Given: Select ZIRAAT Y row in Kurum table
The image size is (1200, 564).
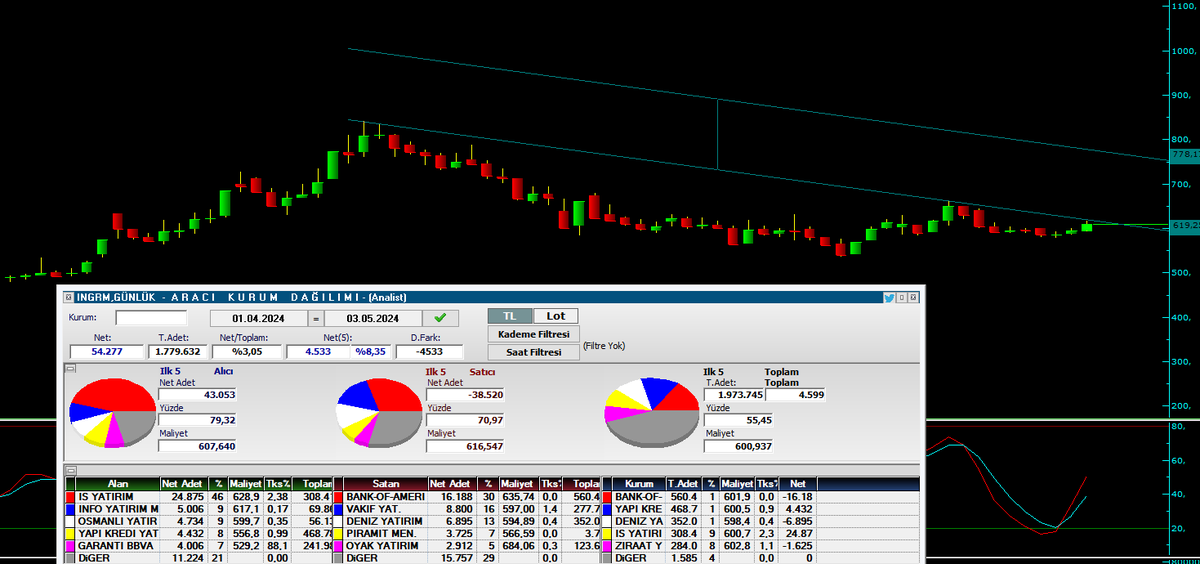Looking at the screenshot, I should pyautogui.click(x=639, y=546).
